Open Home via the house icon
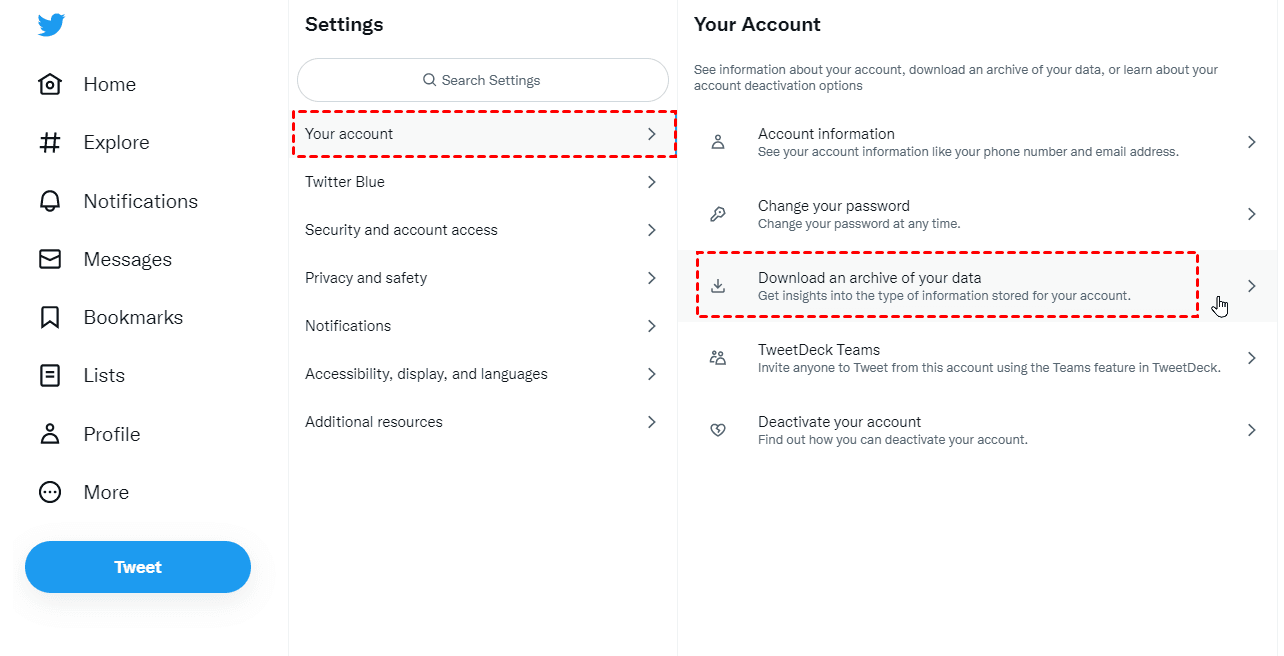 click(x=50, y=85)
